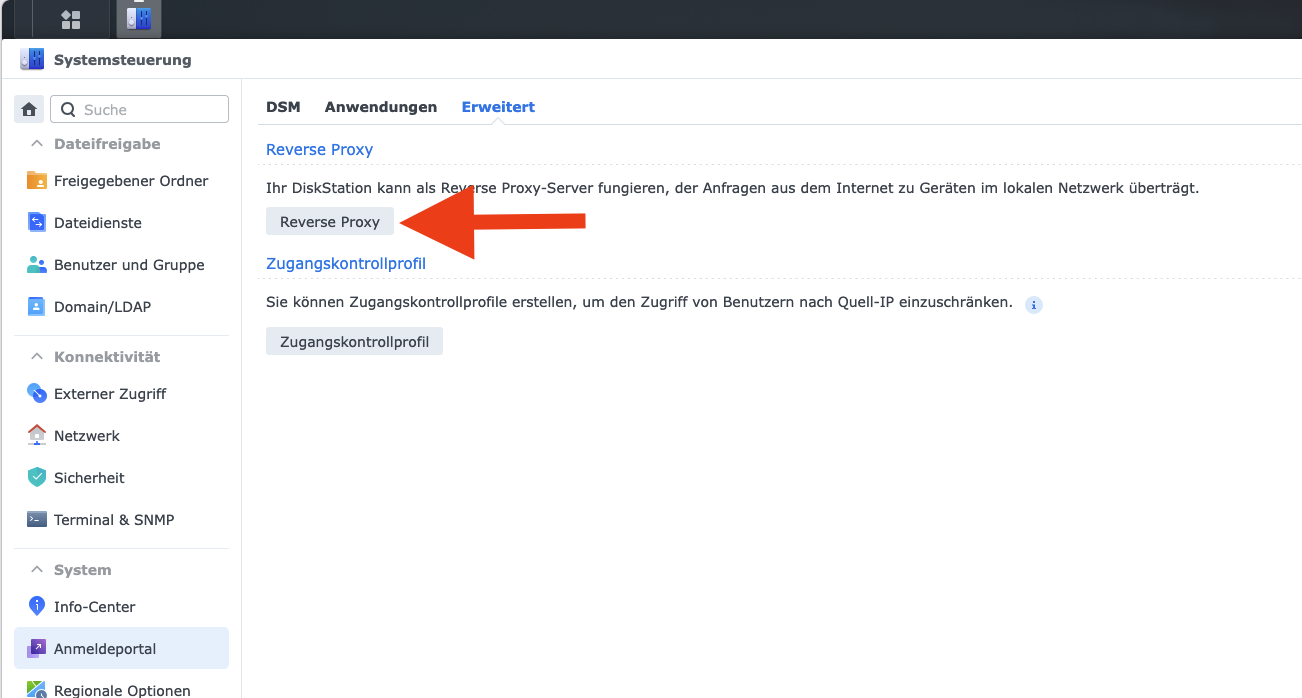Open Externer Zugriff settings
The image size is (1302, 698).
[121, 394]
